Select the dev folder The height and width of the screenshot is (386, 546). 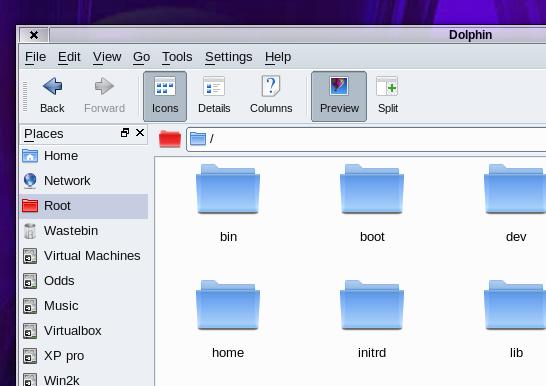516,204
